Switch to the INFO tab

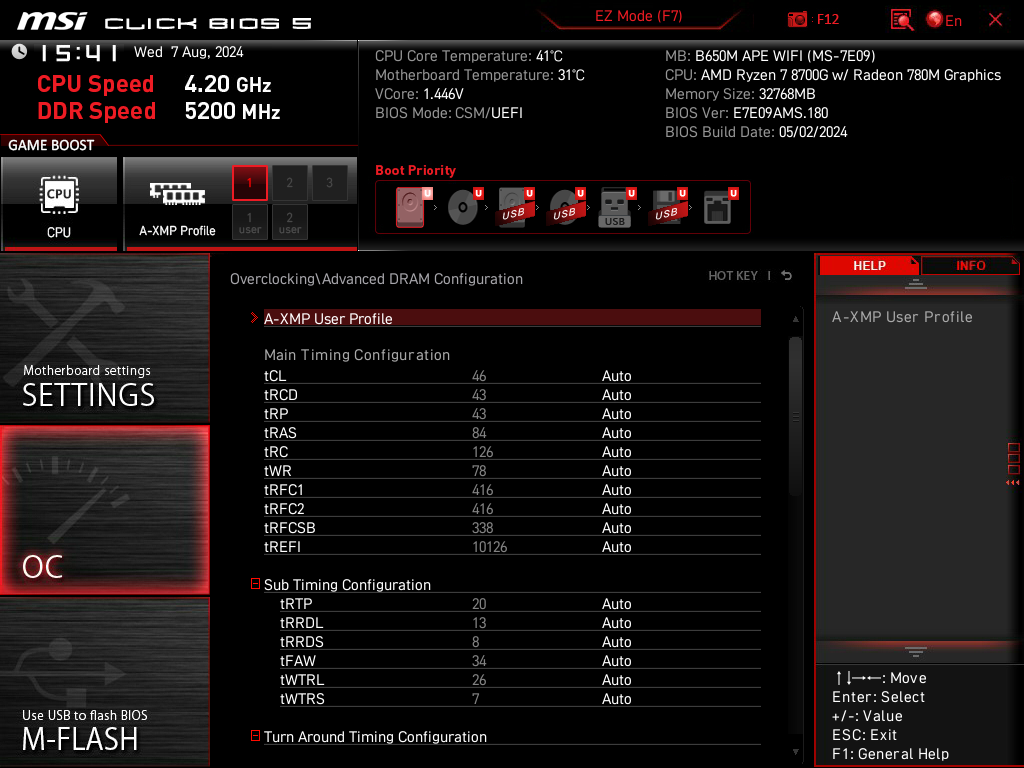970,266
